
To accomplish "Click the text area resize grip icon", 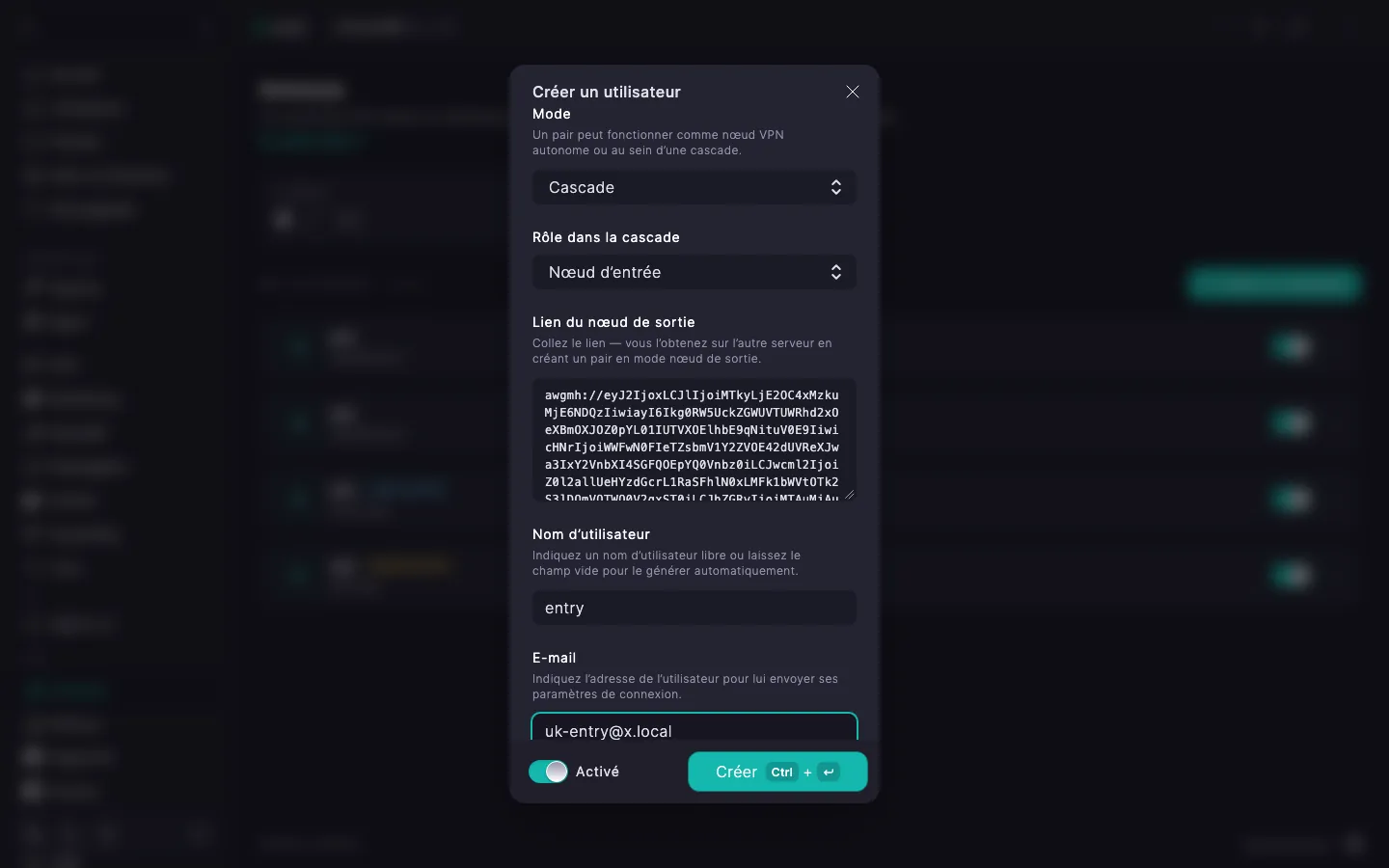I will point(850,495).
